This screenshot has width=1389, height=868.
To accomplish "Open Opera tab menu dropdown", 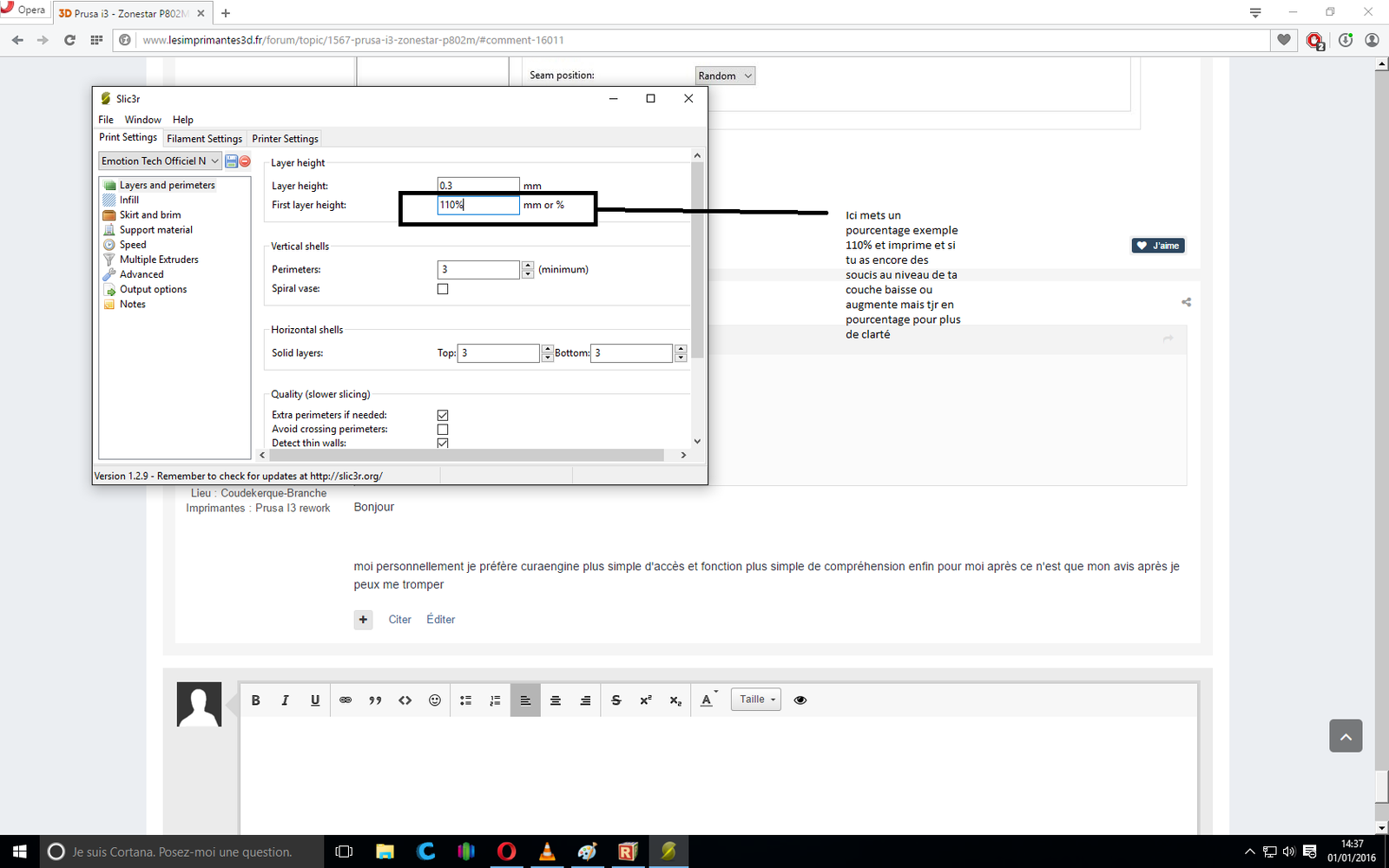I will [1255, 12].
